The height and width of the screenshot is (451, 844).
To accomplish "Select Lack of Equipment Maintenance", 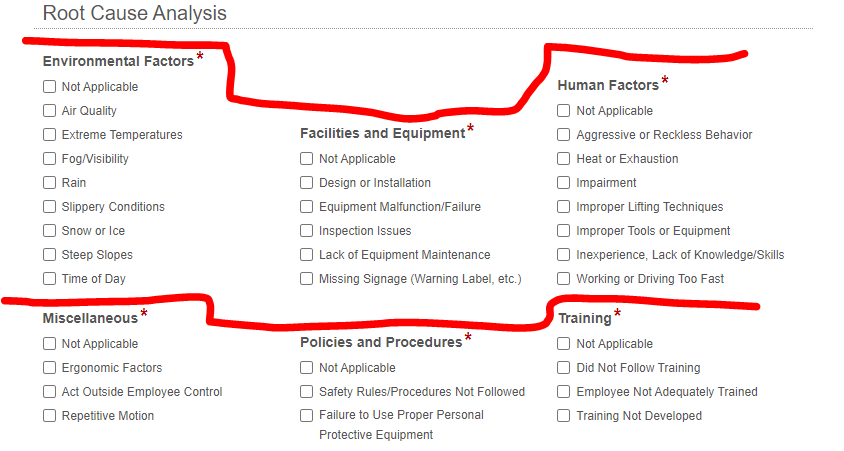I will coord(307,255).
